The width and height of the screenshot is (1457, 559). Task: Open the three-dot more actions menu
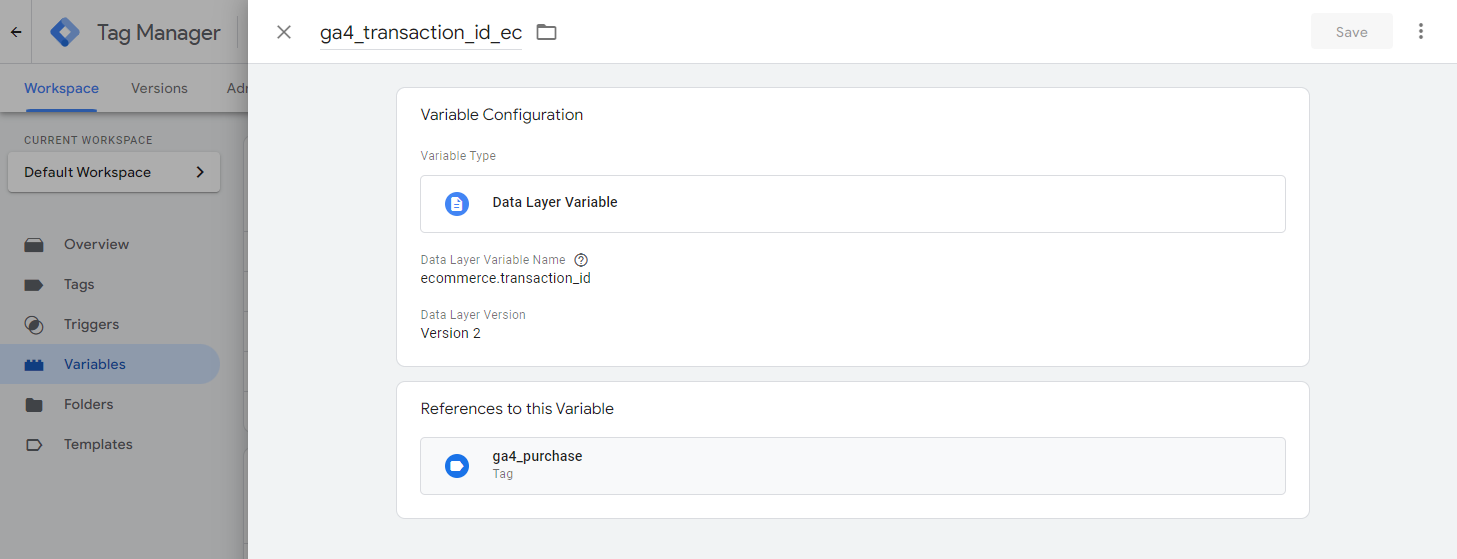point(1421,32)
